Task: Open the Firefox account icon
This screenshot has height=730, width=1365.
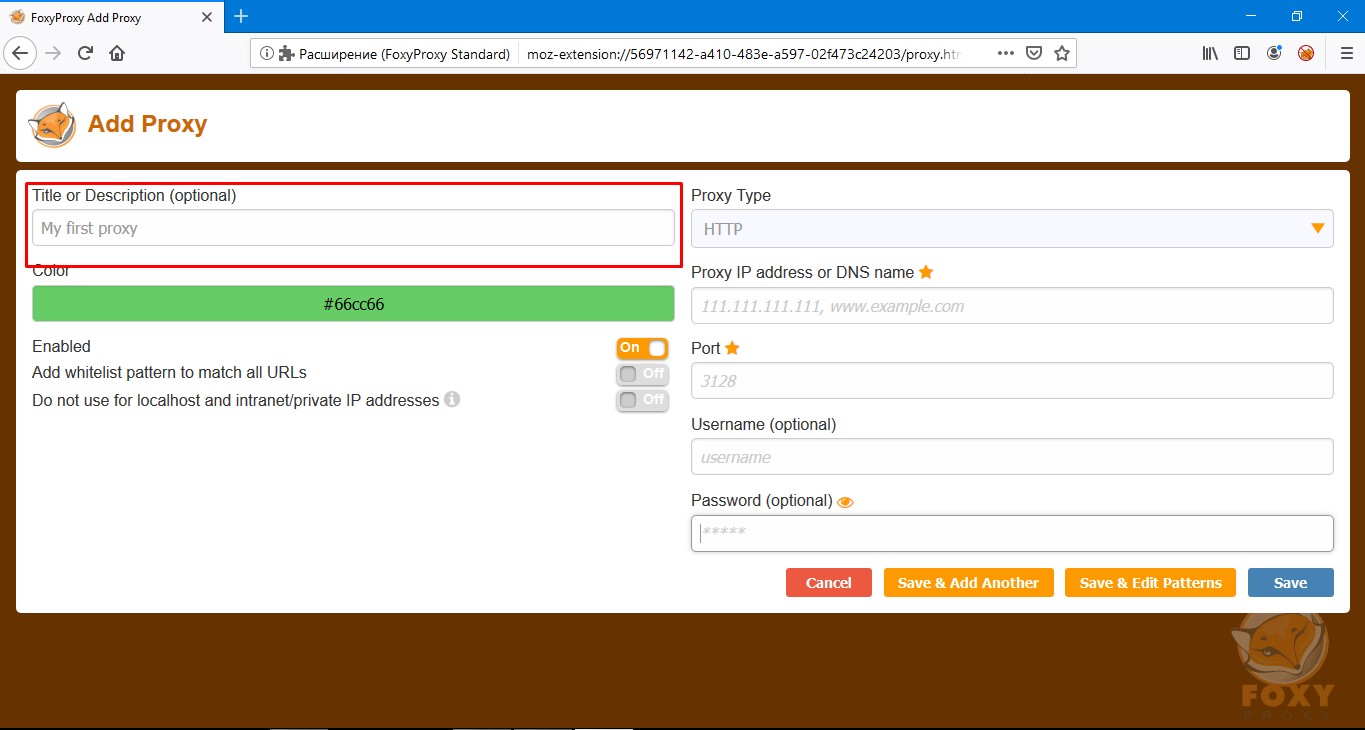Action: tap(1274, 53)
